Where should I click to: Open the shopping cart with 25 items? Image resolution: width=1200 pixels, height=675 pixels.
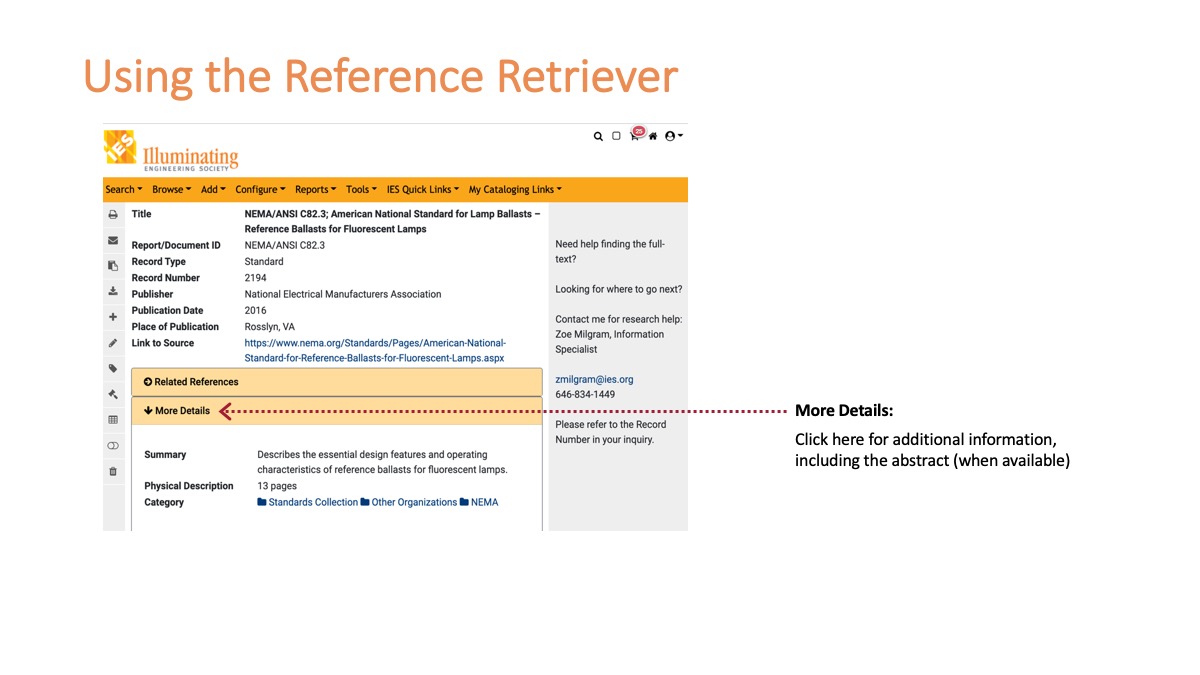[635, 135]
